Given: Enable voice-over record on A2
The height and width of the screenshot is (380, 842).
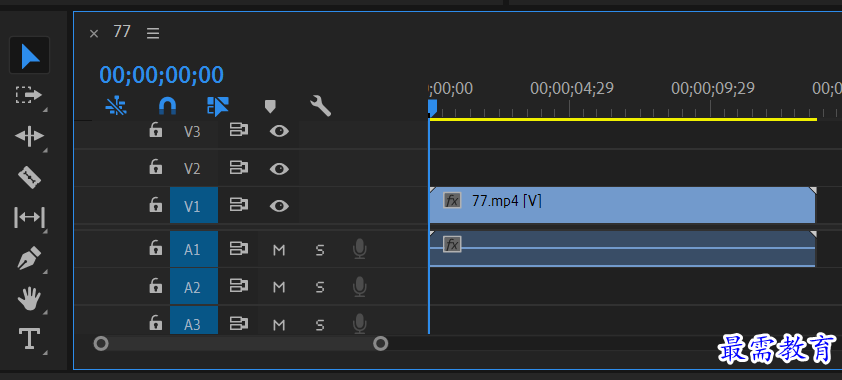Looking at the screenshot, I should pos(360,287).
